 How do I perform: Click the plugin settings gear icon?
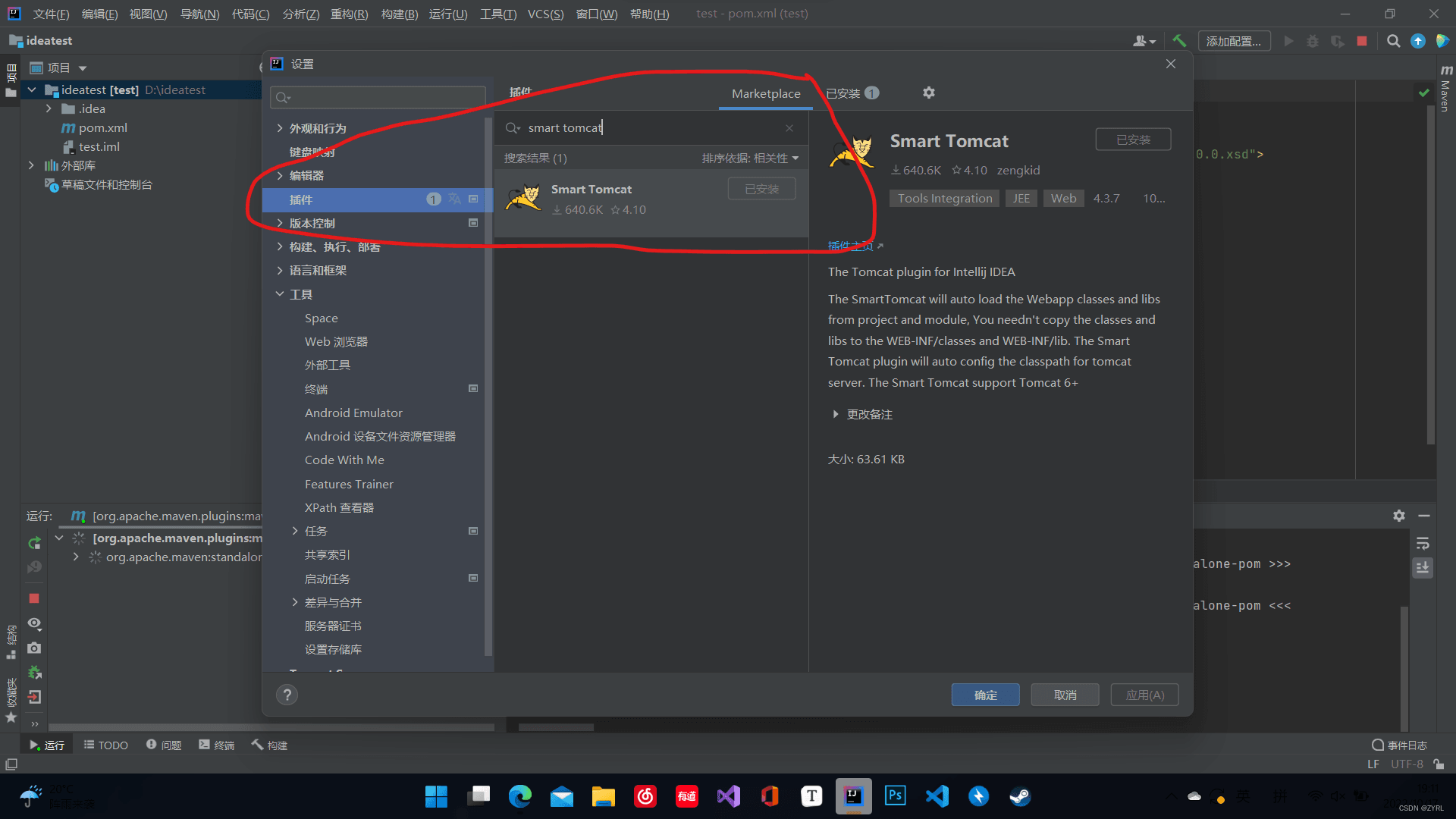928,93
